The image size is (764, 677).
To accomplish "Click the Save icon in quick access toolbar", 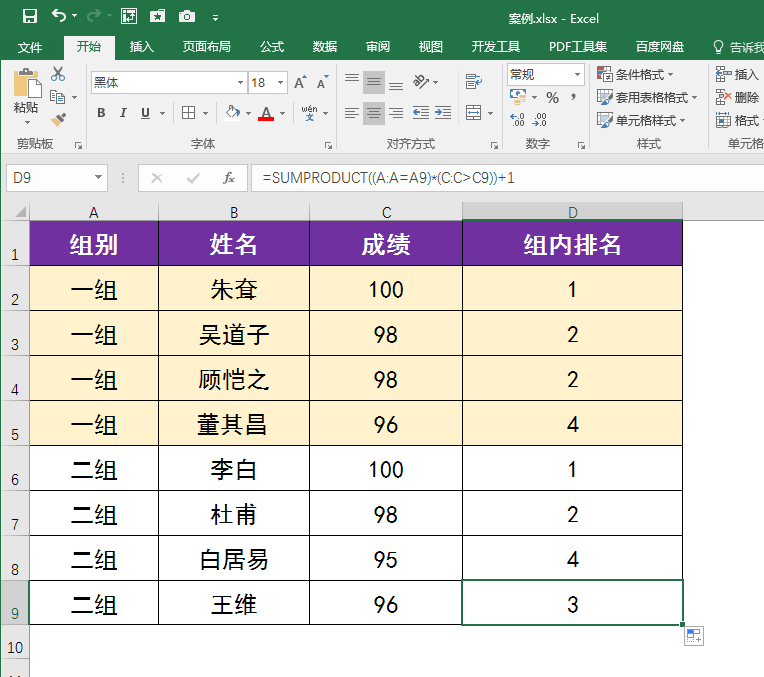I will coord(30,17).
